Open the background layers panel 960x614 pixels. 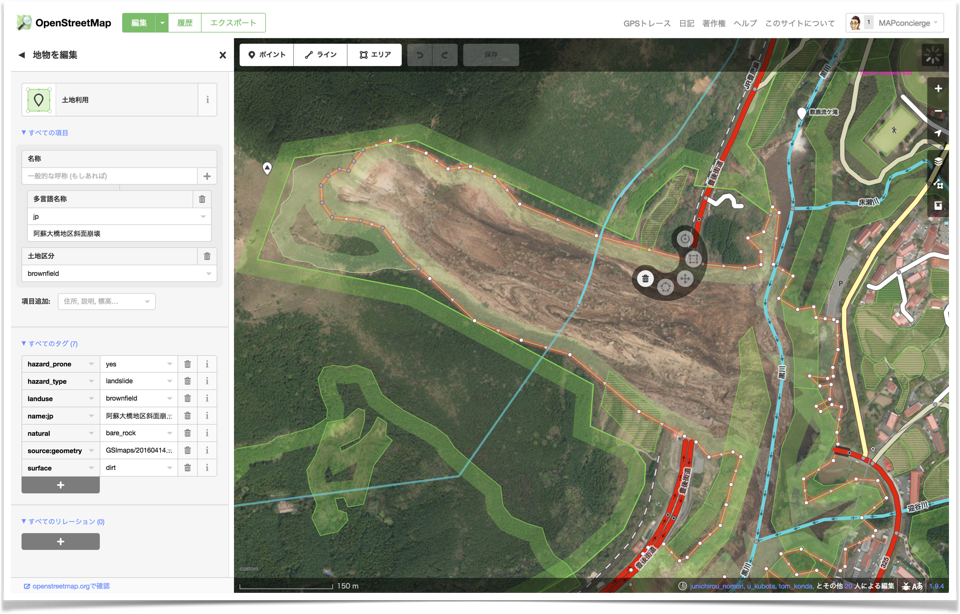click(x=937, y=160)
